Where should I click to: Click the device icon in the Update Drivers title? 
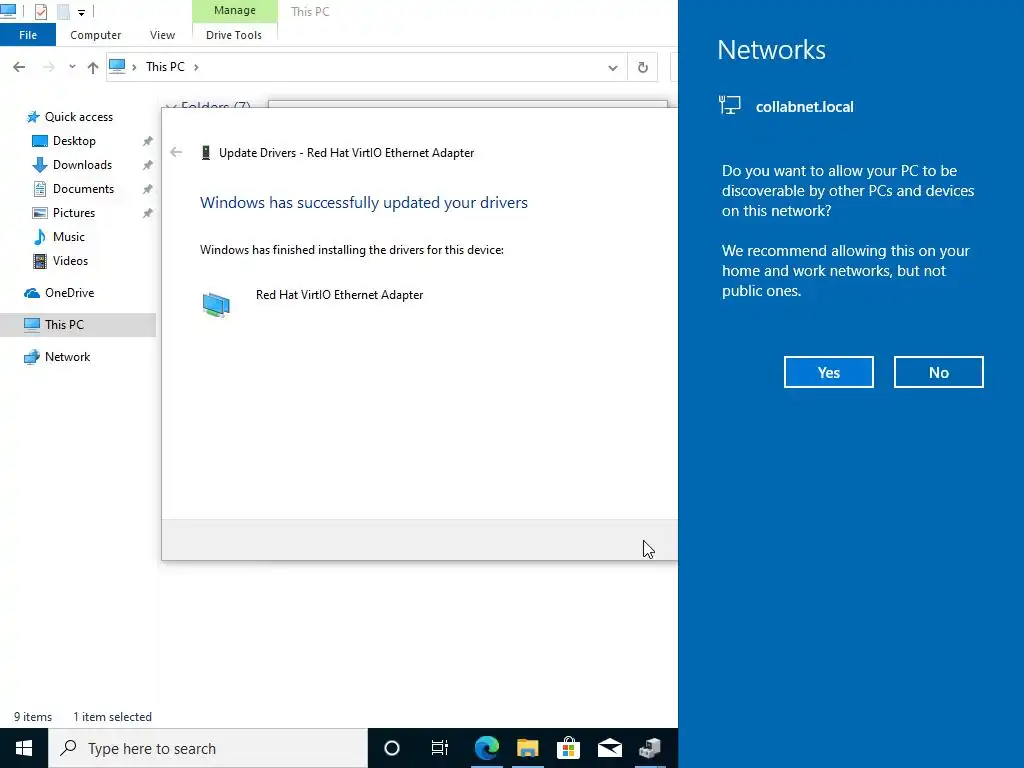click(206, 153)
